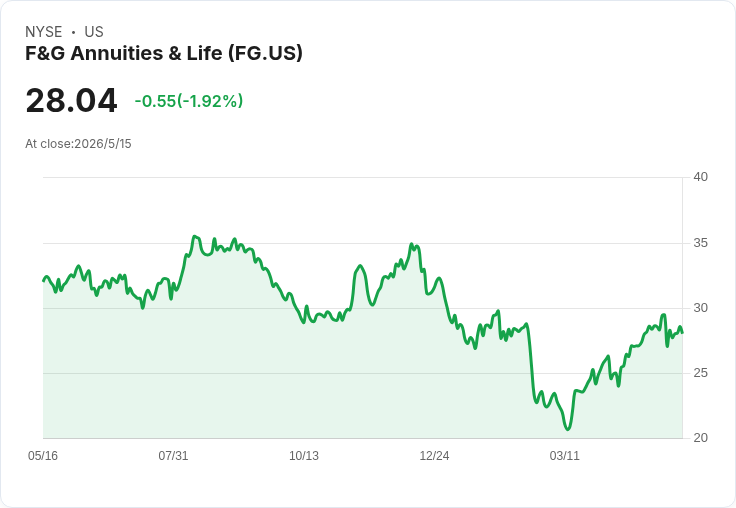Image resolution: width=736 pixels, height=508 pixels.
Task: Click the 30 price axis label
Action: [700, 308]
